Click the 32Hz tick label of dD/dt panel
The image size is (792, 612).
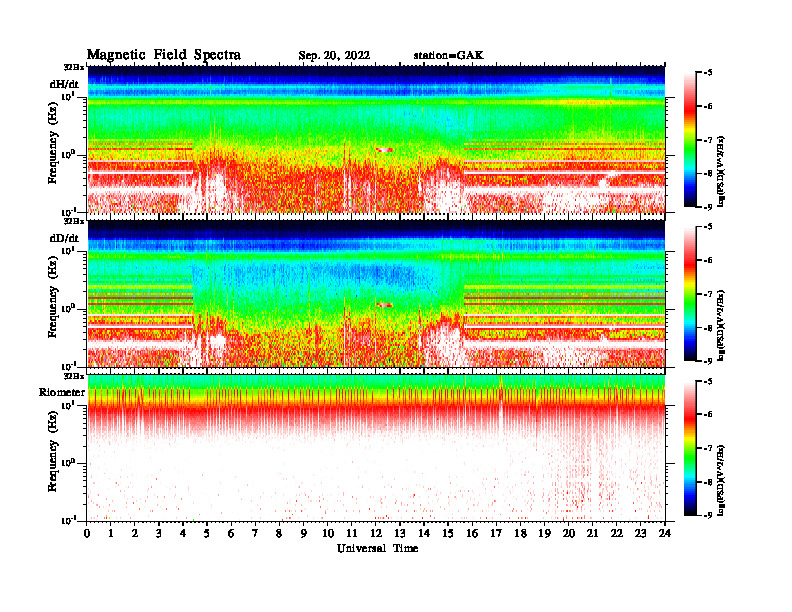point(74,221)
